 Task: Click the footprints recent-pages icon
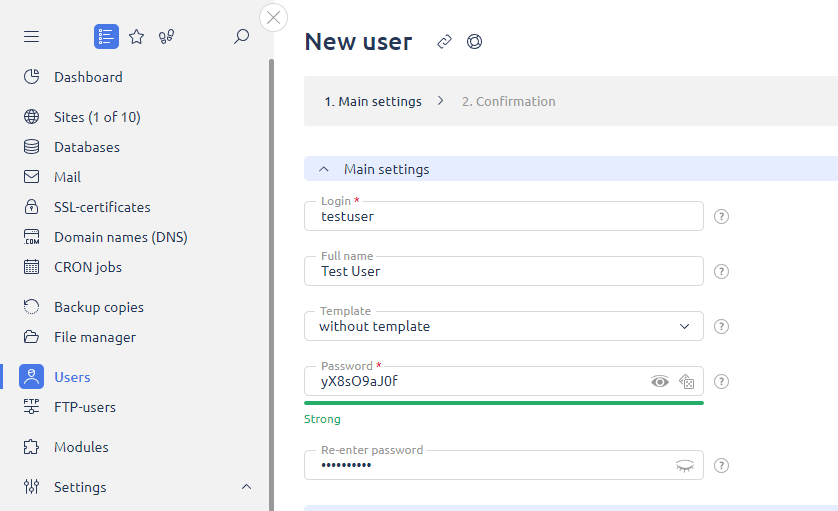(167, 37)
